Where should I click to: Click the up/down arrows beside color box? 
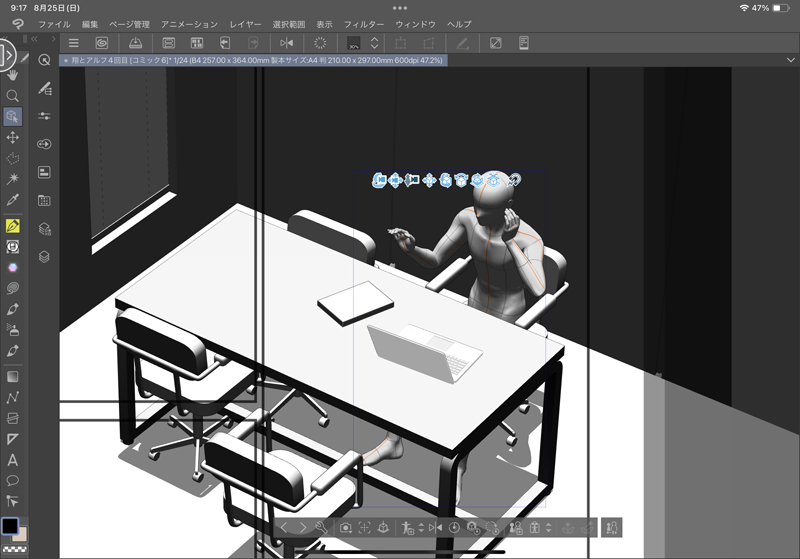point(374,43)
